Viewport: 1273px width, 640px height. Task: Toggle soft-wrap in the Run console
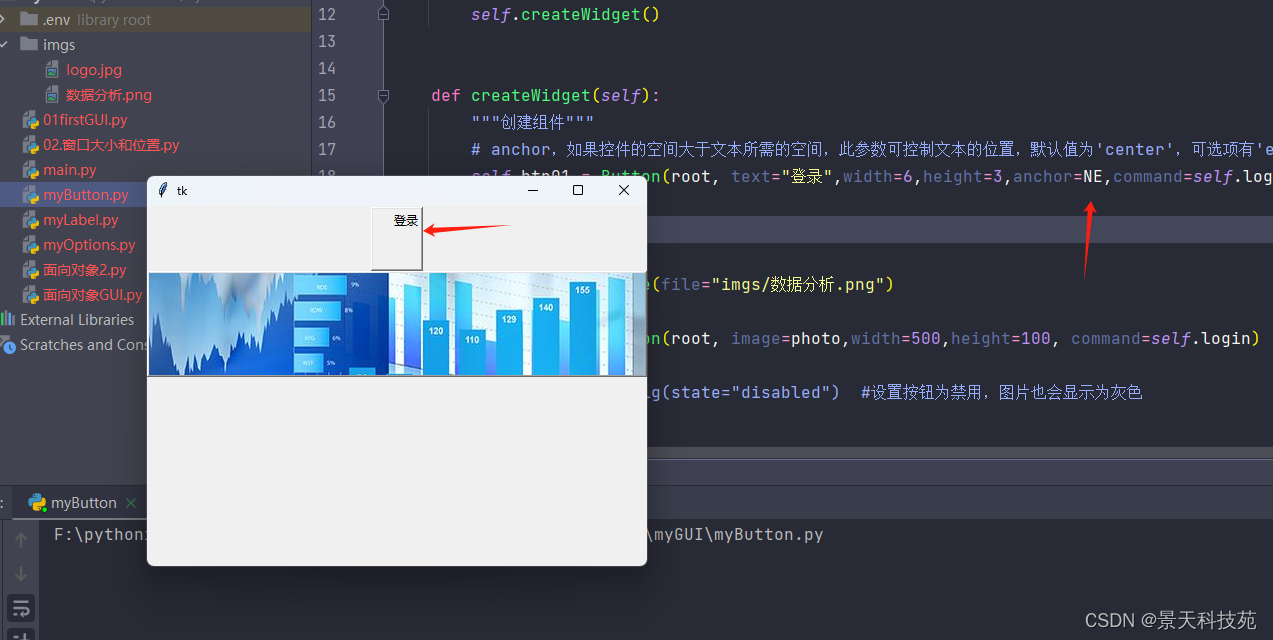[x=21, y=607]
